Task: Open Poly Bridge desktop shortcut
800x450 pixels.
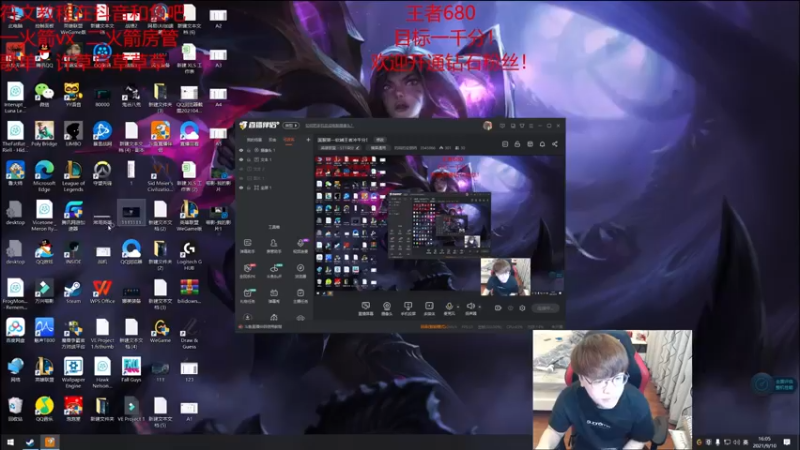Action: [44, 134]
